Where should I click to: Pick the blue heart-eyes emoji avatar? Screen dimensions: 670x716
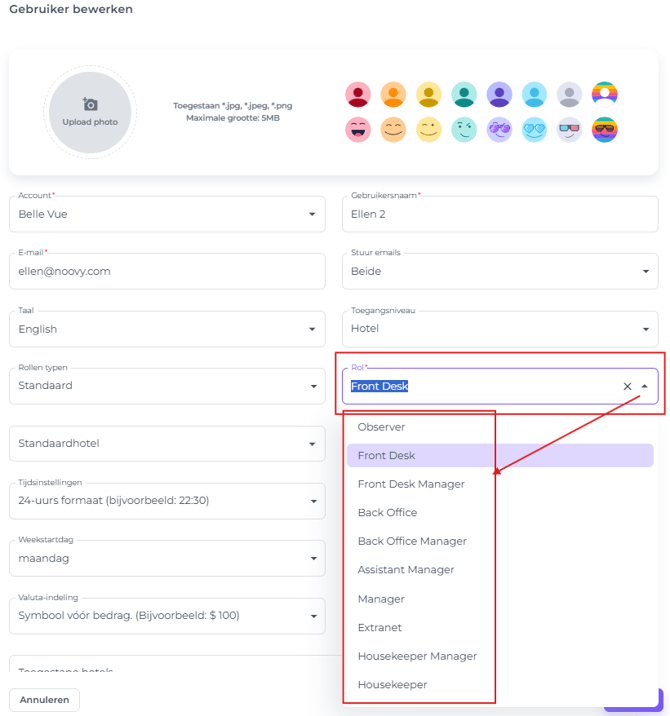534,130
